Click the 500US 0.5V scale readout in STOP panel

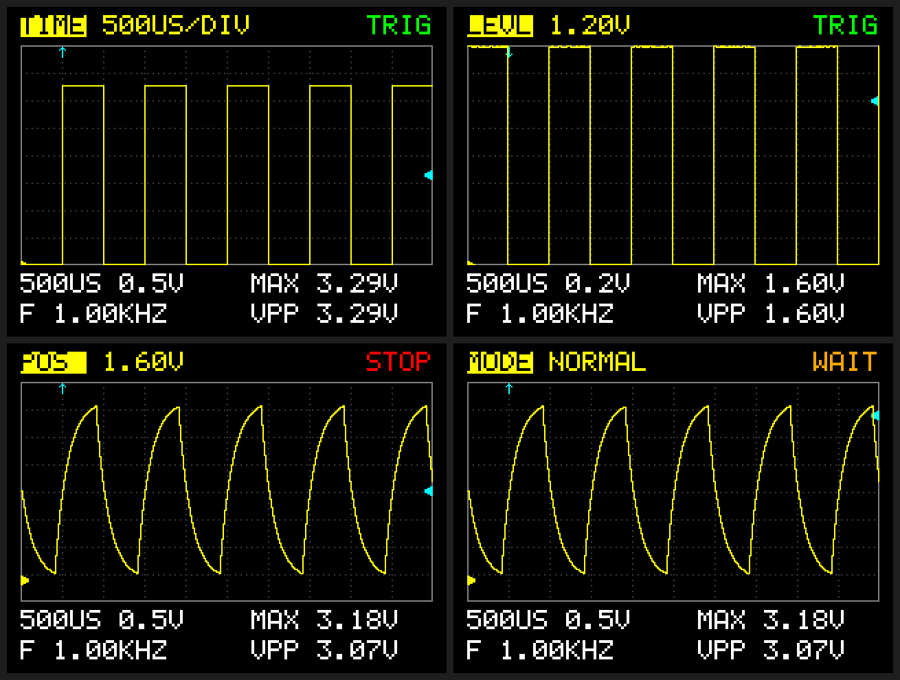click(102, 620)
